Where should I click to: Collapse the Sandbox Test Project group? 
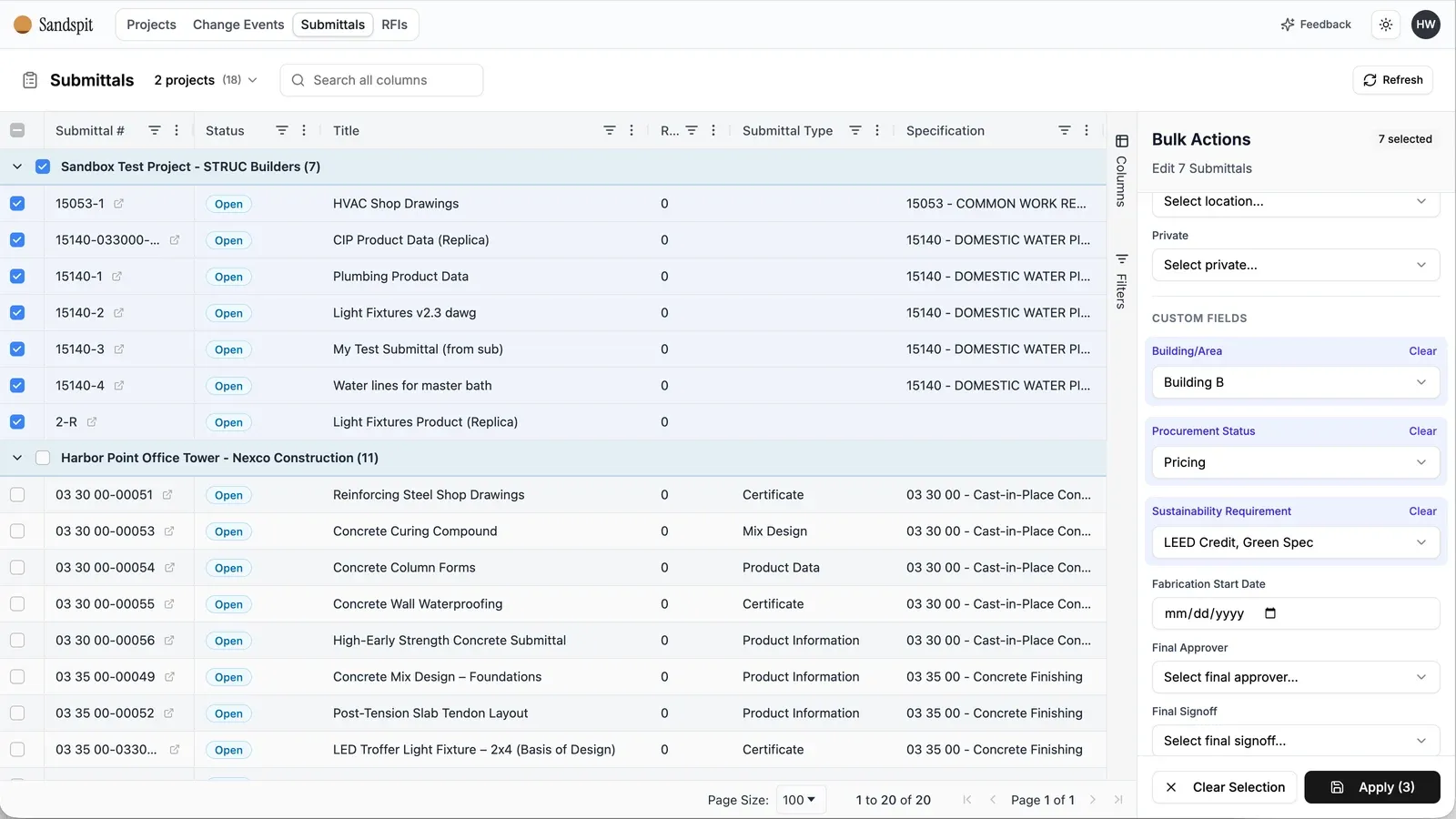(17, 167)
